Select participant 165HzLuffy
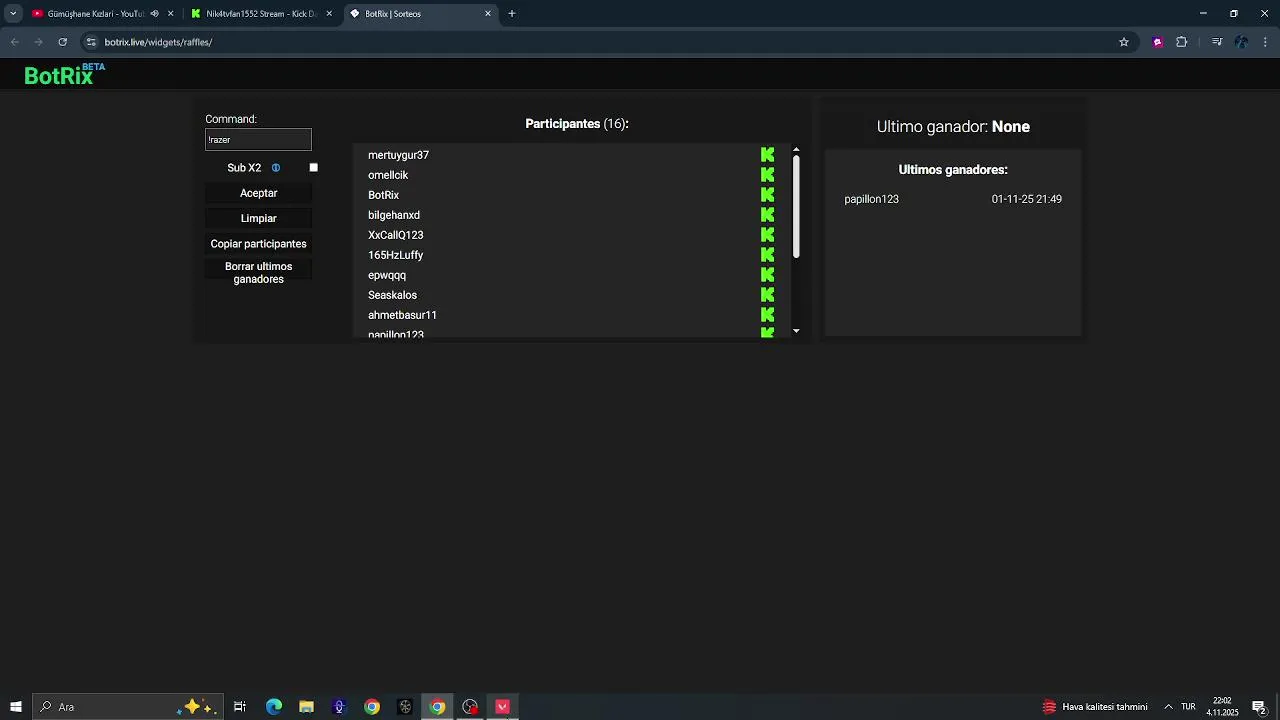The height and width of the screenshot is (720, 1280). pos(395,255)
